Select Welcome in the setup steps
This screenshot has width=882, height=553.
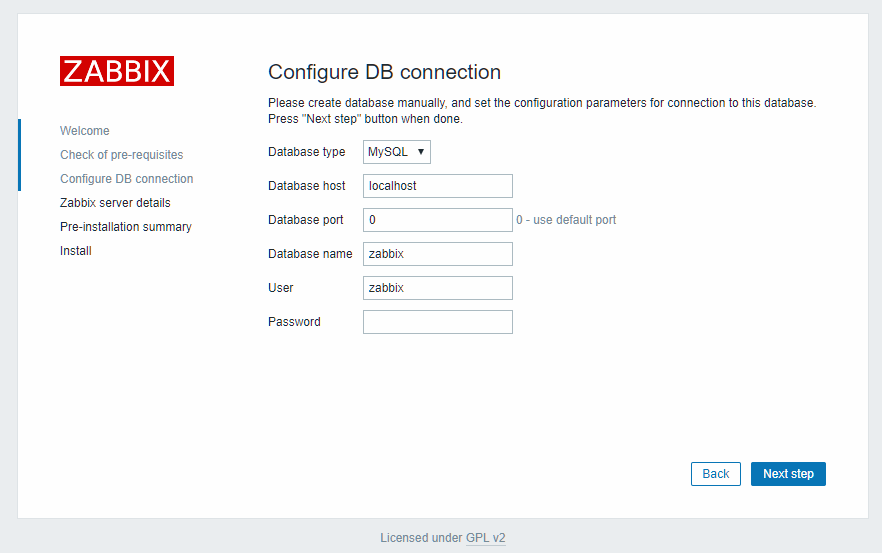coord(85,131)
